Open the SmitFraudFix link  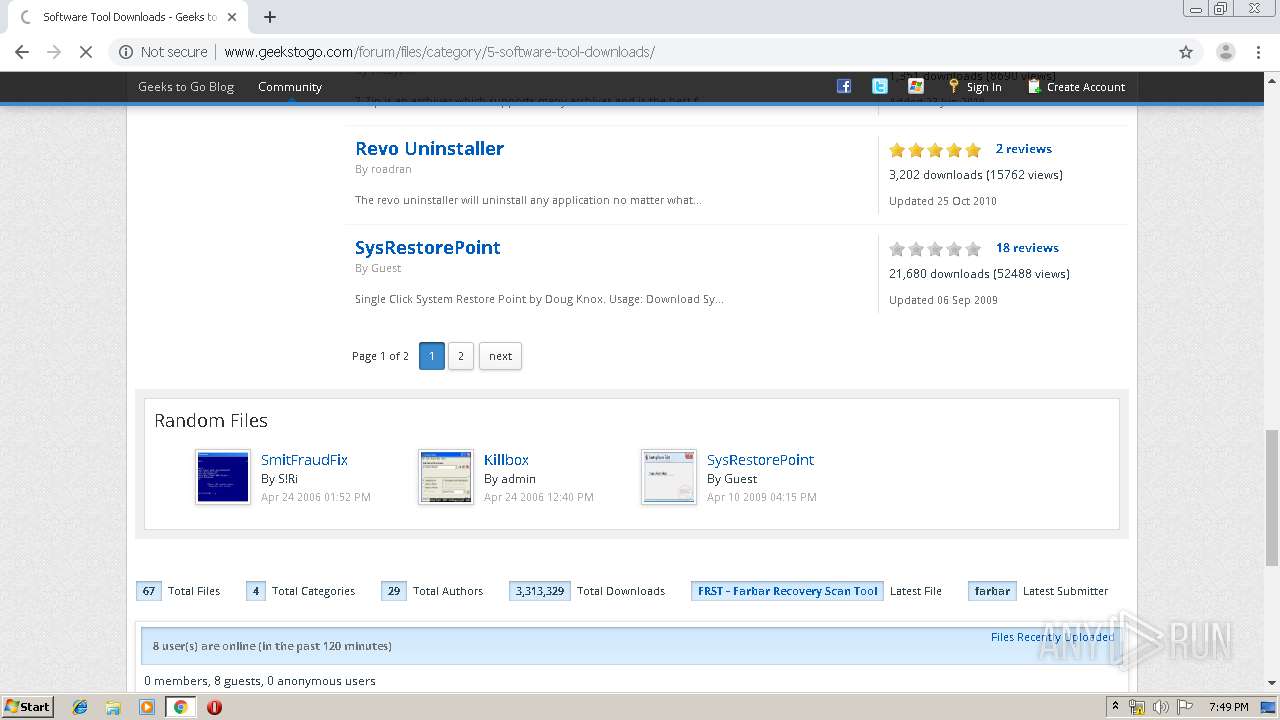click(304, 460)
